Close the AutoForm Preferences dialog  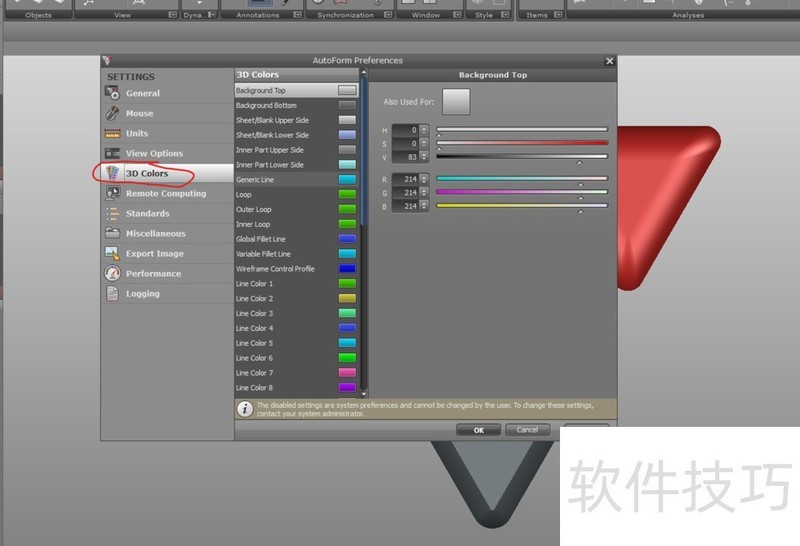click(x=609, y=61)
